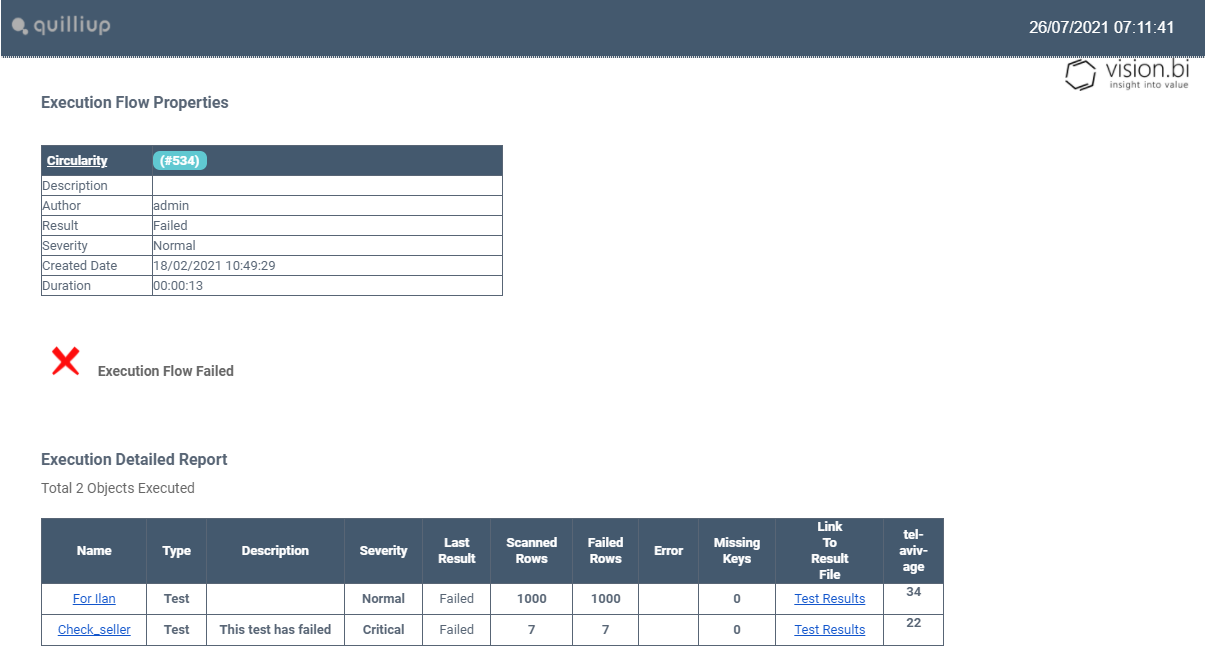Viewport: 1206px width, 664px height.
Task: Click Scanned Rows value 1000 for For Ilan
Action: click(532, 599)
